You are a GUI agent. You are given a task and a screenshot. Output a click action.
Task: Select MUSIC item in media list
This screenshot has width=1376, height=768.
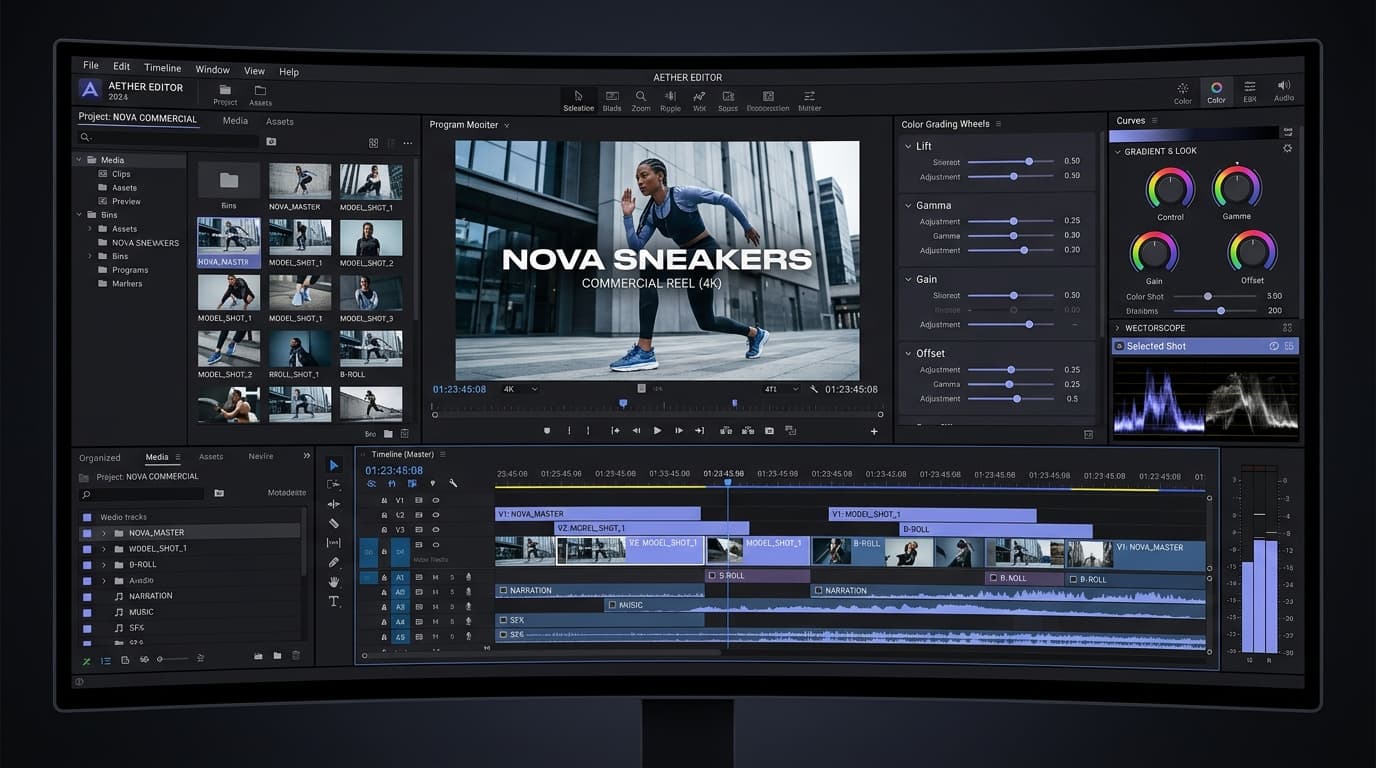[x=141, y=612]
